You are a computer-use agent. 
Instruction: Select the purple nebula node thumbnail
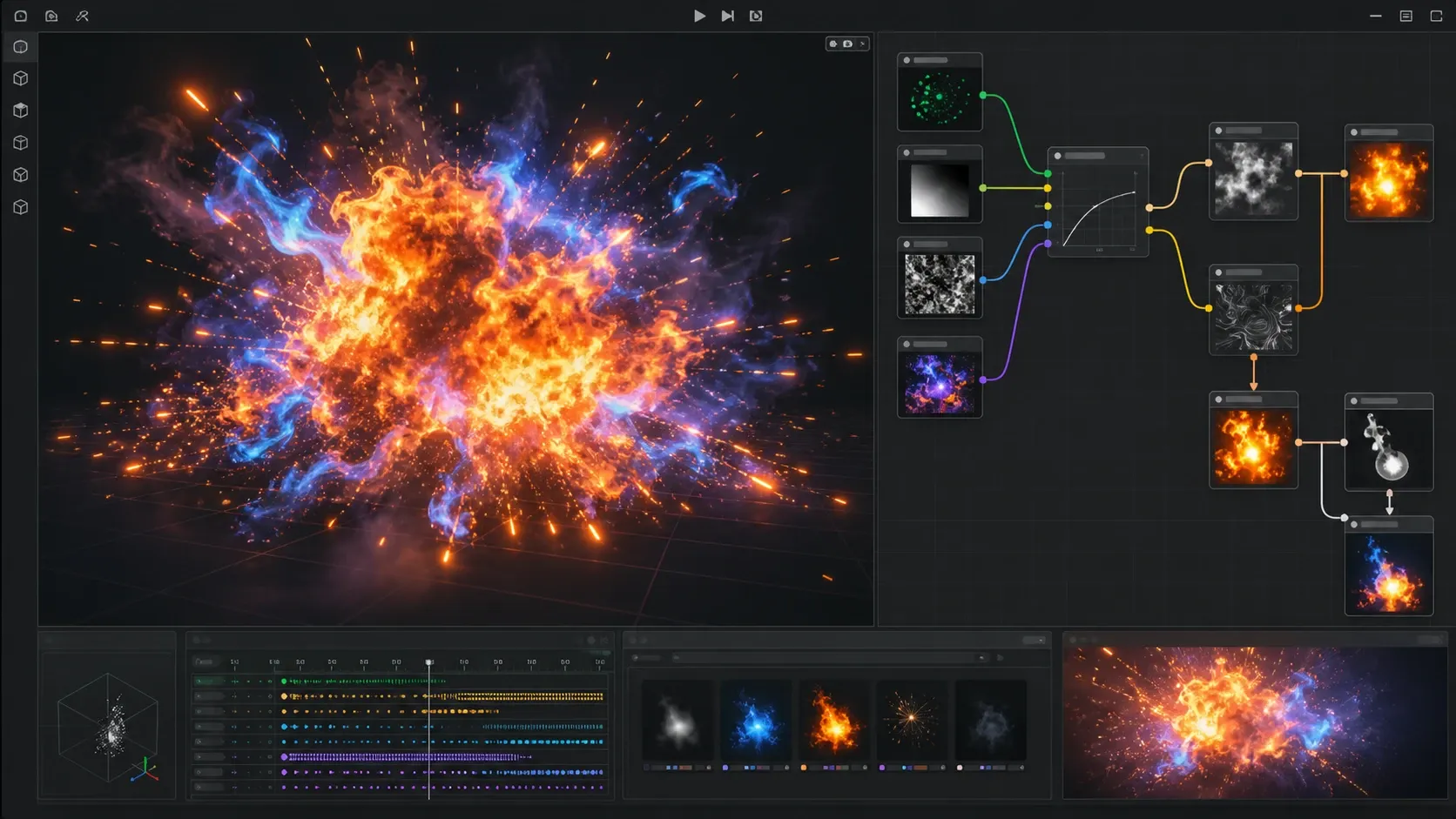click(x=940, y=383)
